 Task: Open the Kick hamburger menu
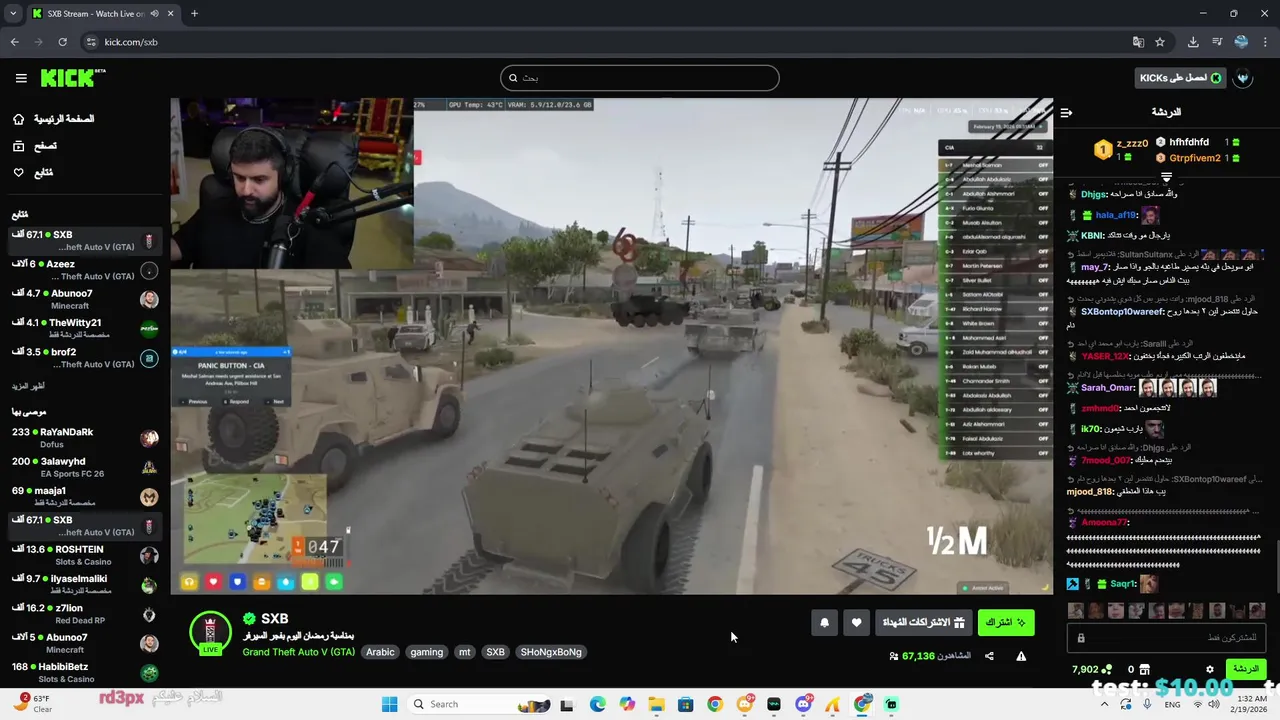point(21,78)
